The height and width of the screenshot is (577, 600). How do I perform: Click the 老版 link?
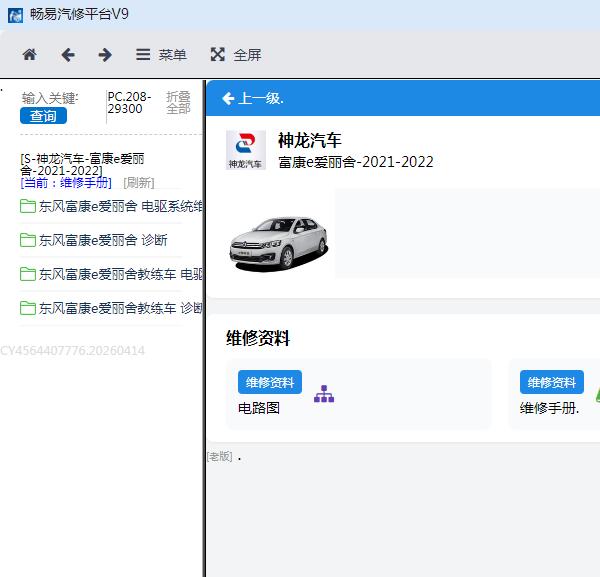220,456
